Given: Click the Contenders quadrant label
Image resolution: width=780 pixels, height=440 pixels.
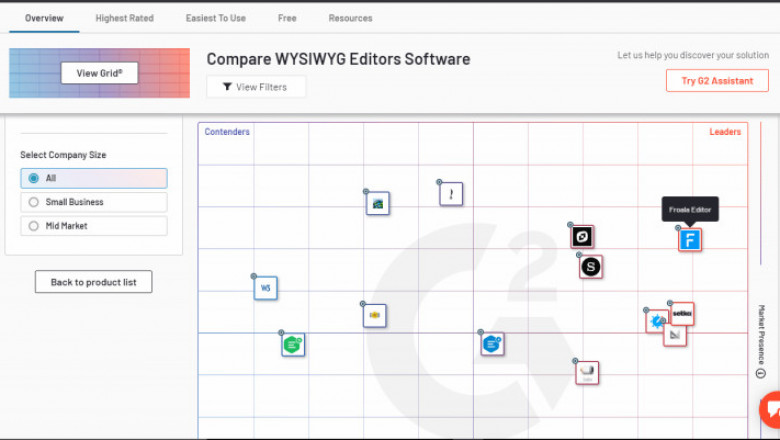Looking at the screenshot, I should 227,132.
